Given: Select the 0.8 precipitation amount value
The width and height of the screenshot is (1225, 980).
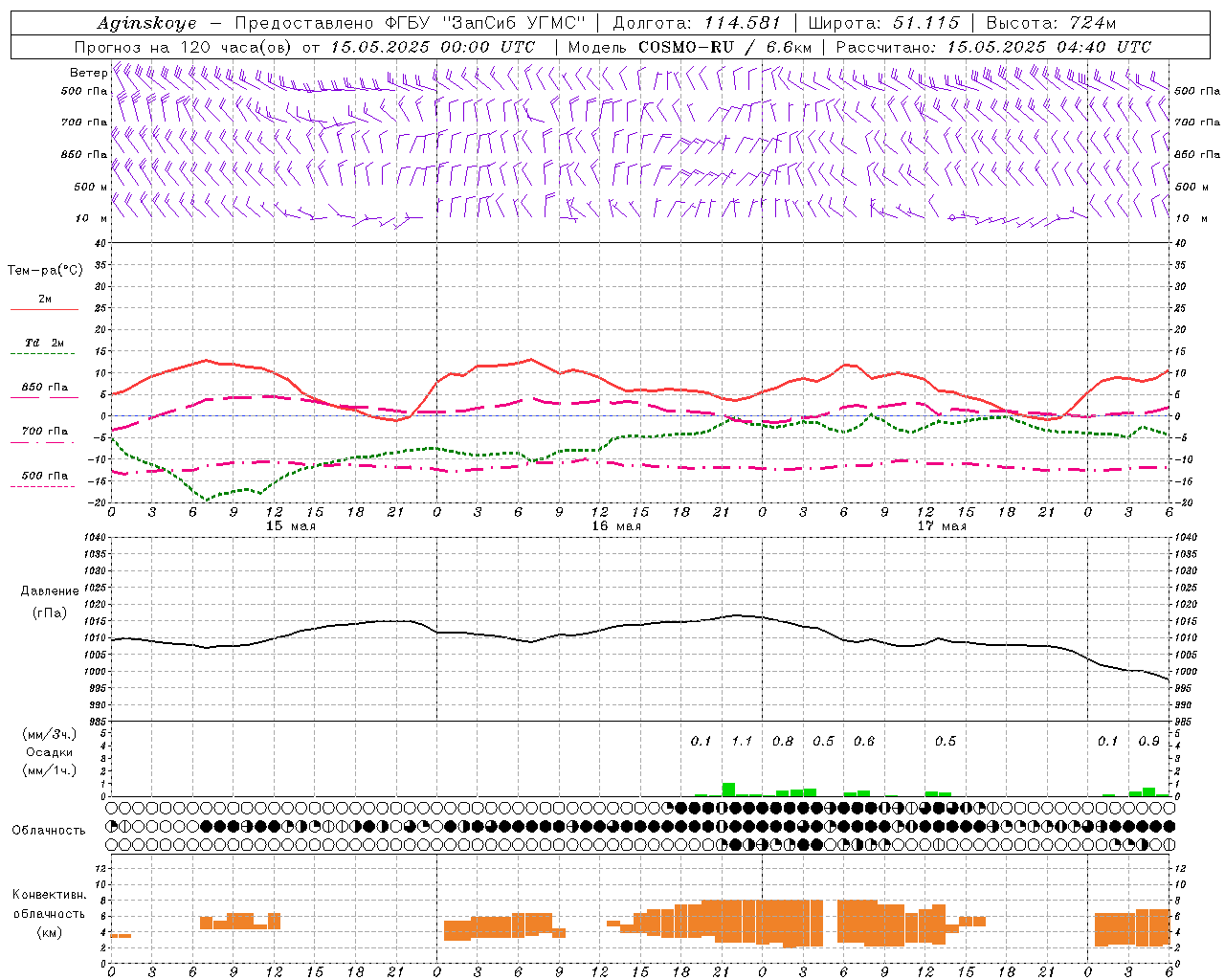Looking at the screenshot, I should tap(783, 741).
